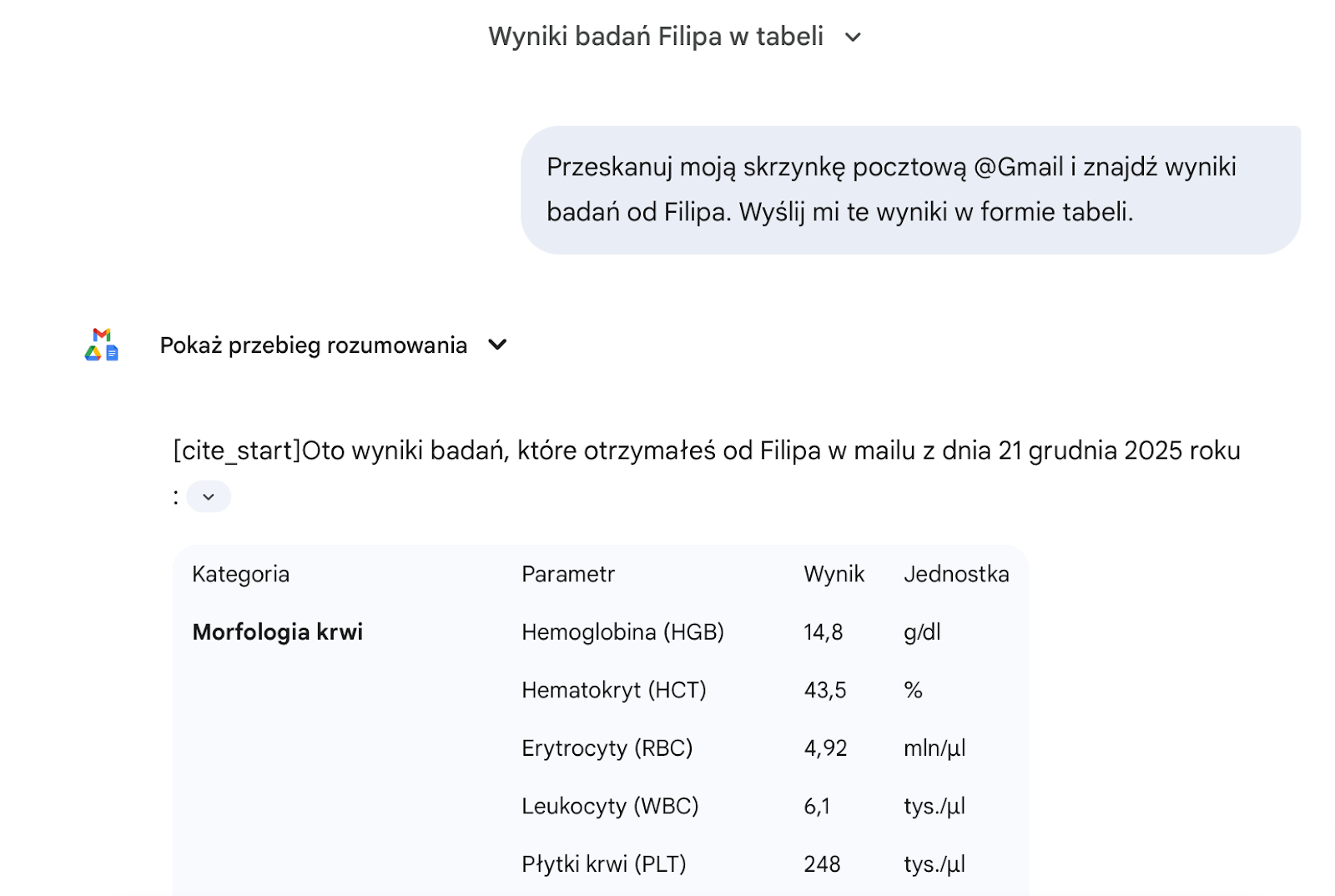Screen dimensions: 1335x896
Task: Click the "Jednostka" column header
Action: (x=956, y=574)
